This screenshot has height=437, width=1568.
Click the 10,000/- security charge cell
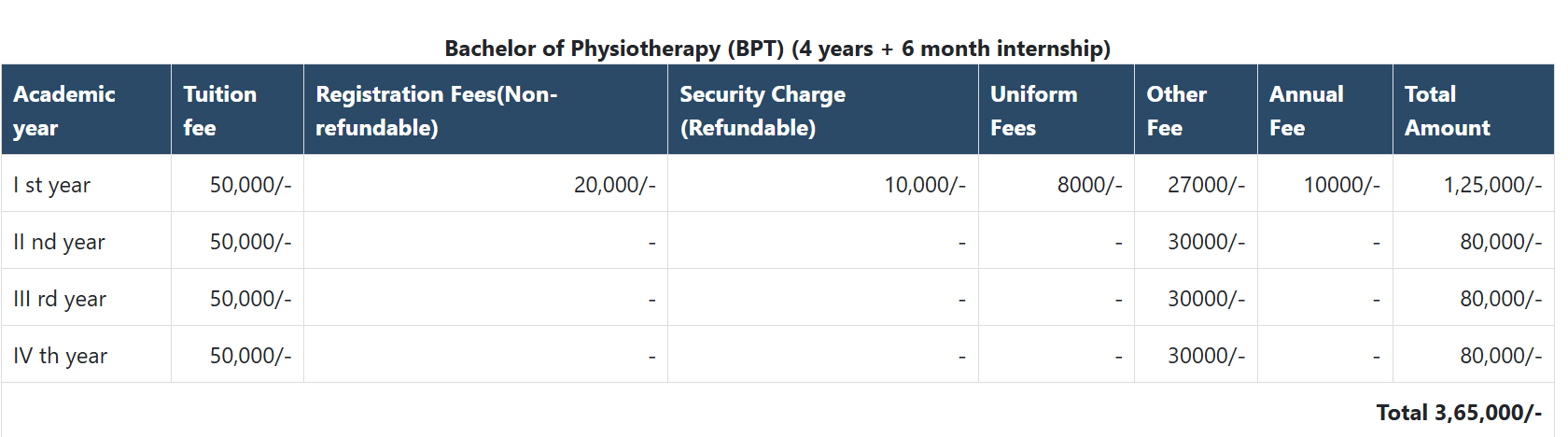(924, 185)
